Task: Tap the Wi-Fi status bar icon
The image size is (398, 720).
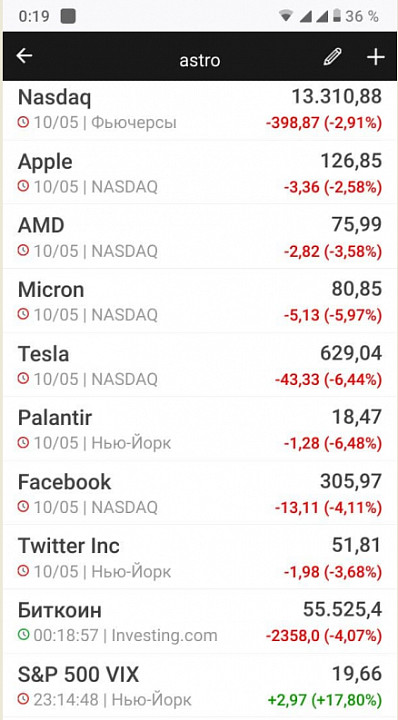Action: (286, 16)
